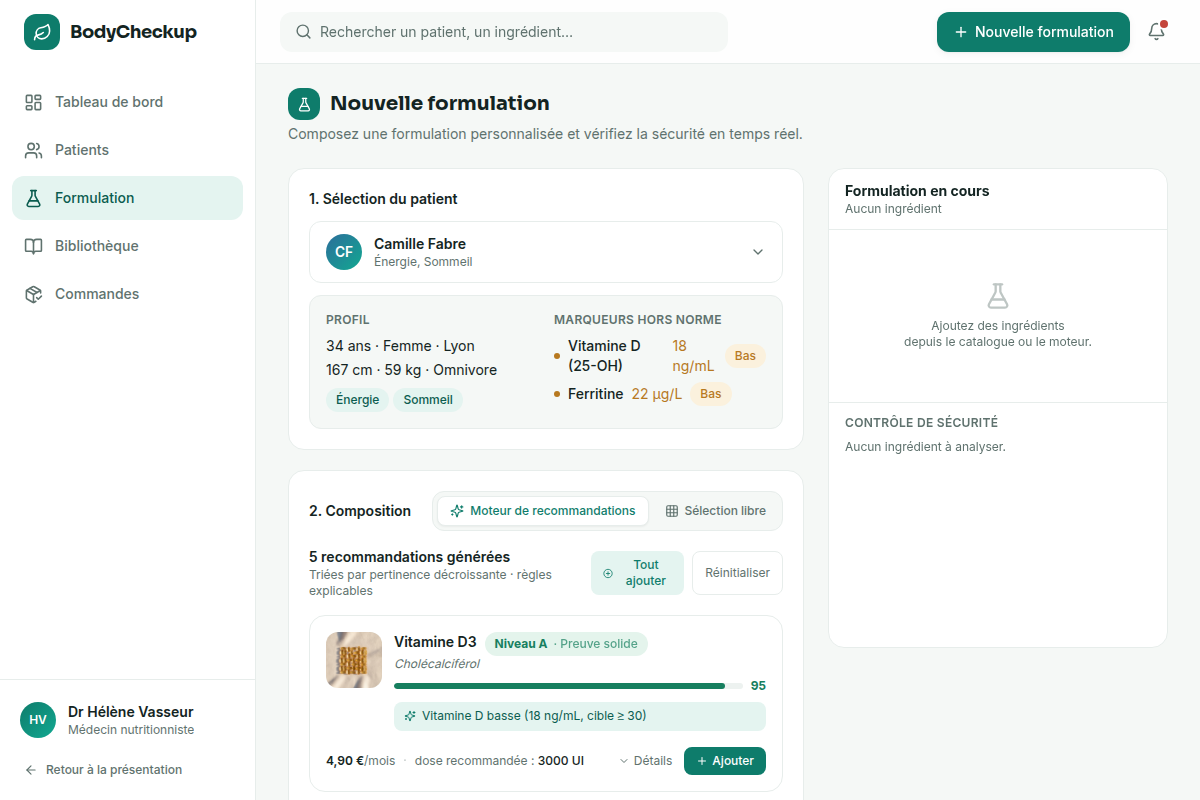1200x800 pixels.
Task: Click the Formulation en cours heading
Action: pos(917,191)
